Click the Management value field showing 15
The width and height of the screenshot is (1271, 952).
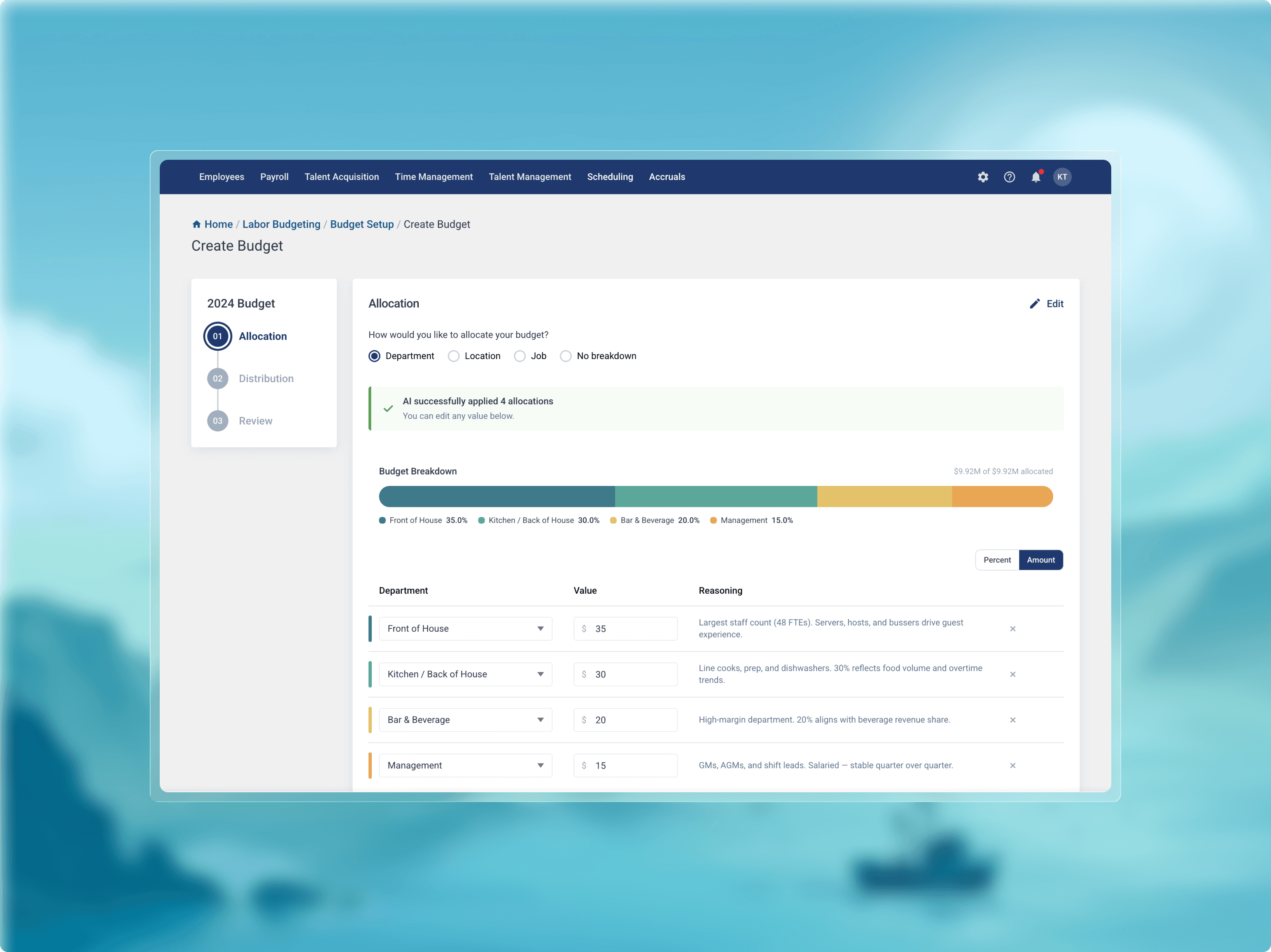click(625, 765)
